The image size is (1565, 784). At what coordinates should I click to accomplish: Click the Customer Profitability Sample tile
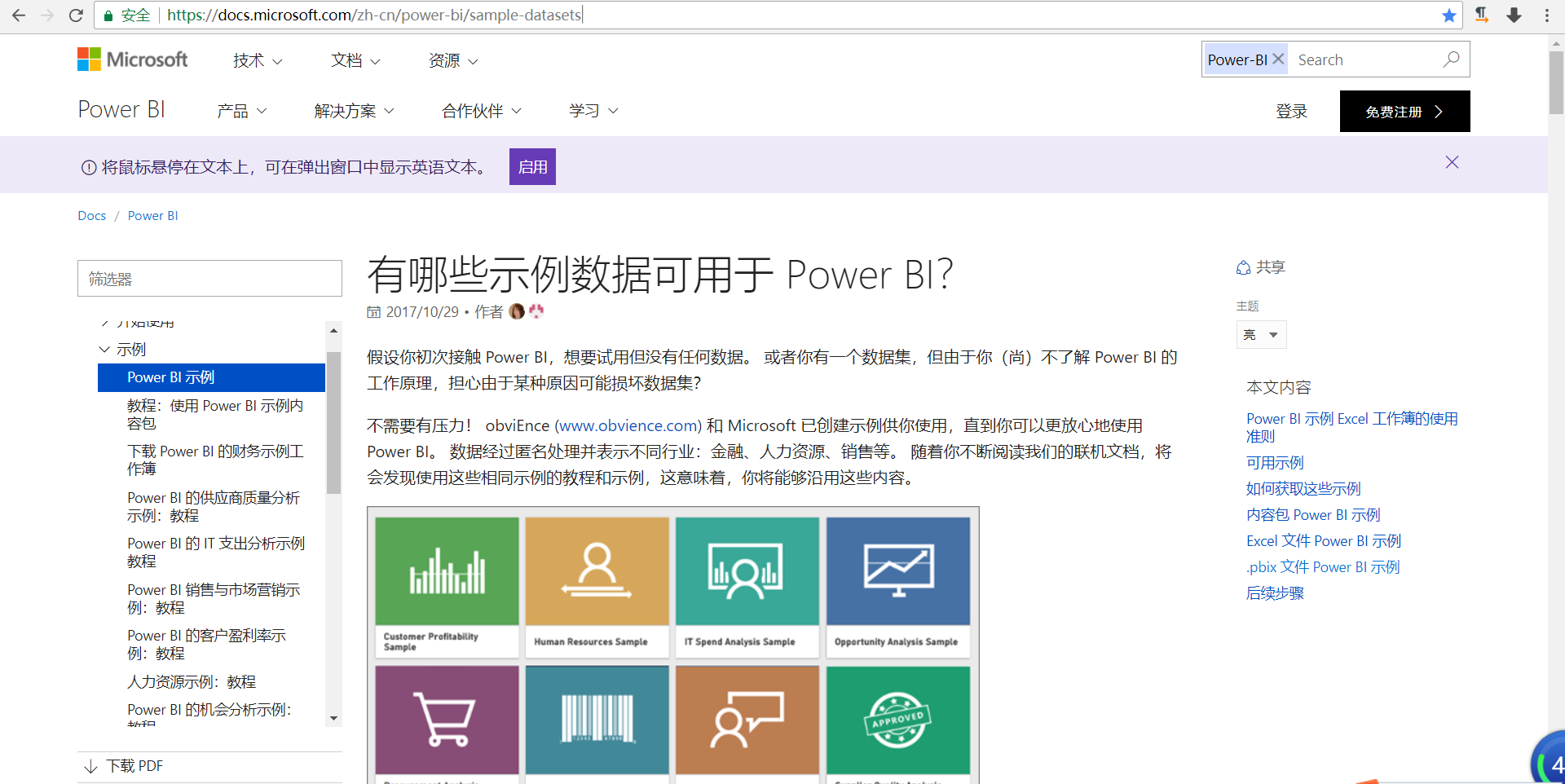[447, 587]
